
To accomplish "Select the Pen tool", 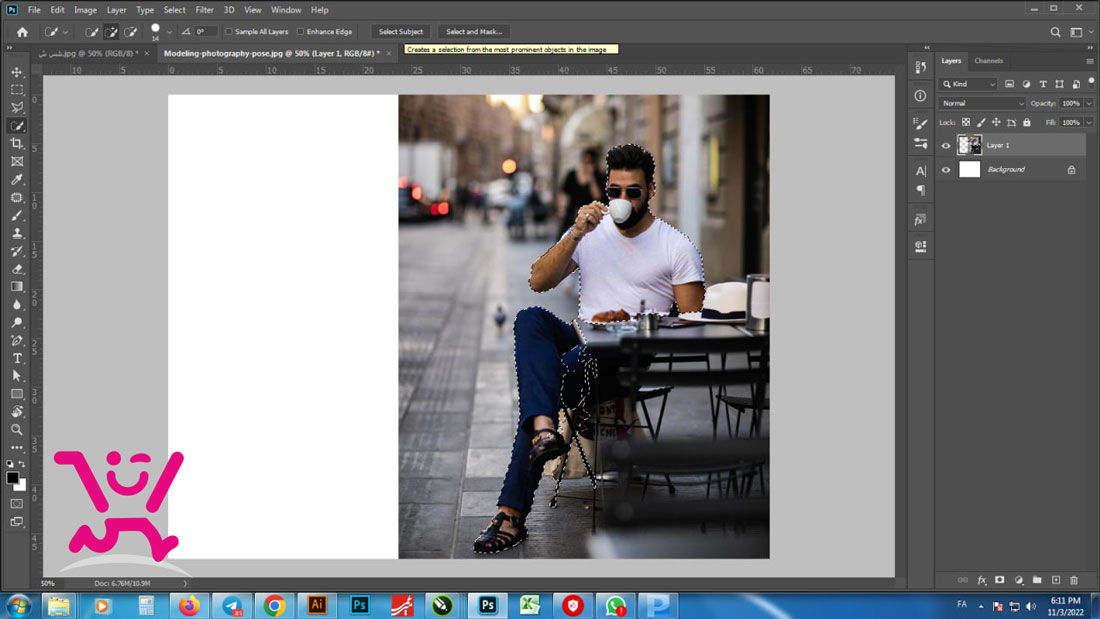I will tap(17, 340).
